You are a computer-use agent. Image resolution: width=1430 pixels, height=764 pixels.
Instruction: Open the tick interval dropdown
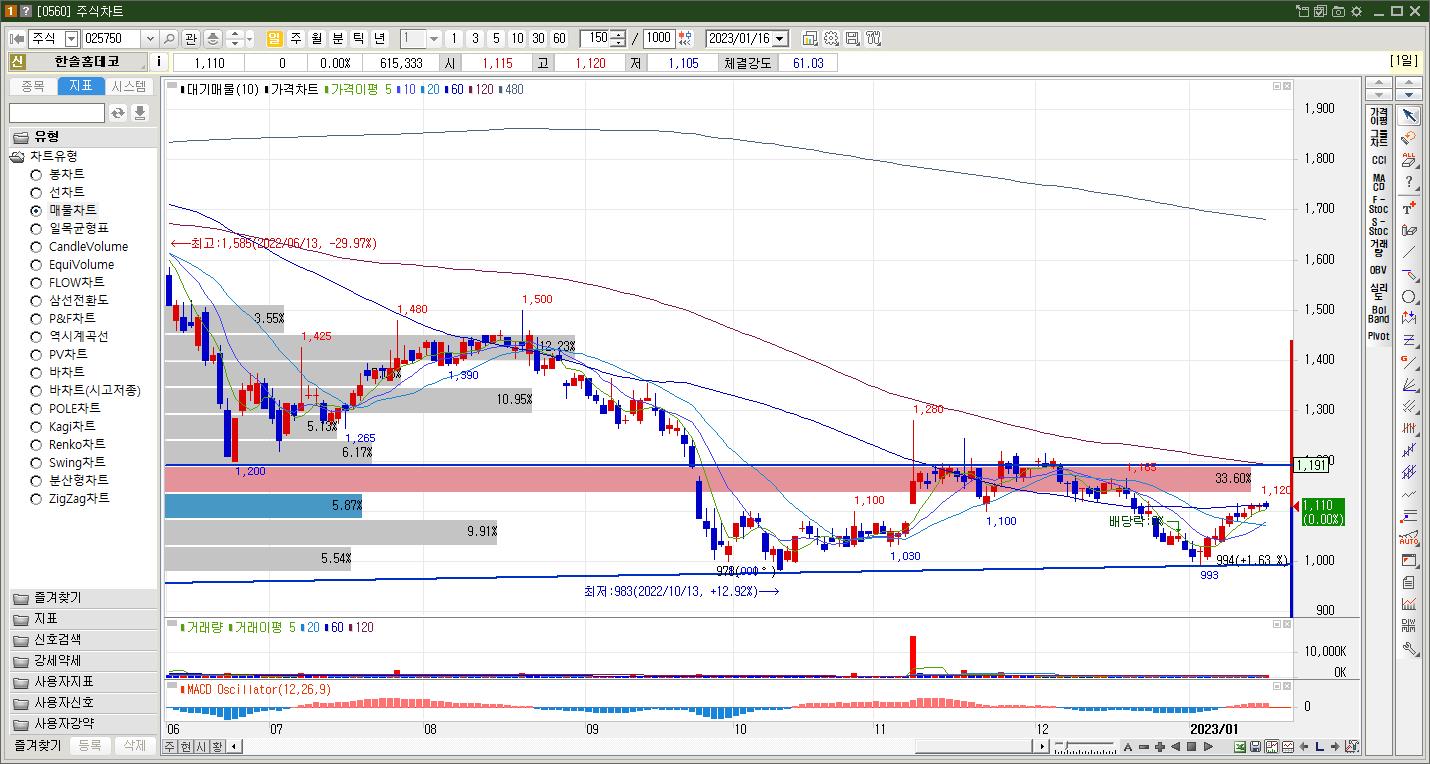(x=434, y=39)
